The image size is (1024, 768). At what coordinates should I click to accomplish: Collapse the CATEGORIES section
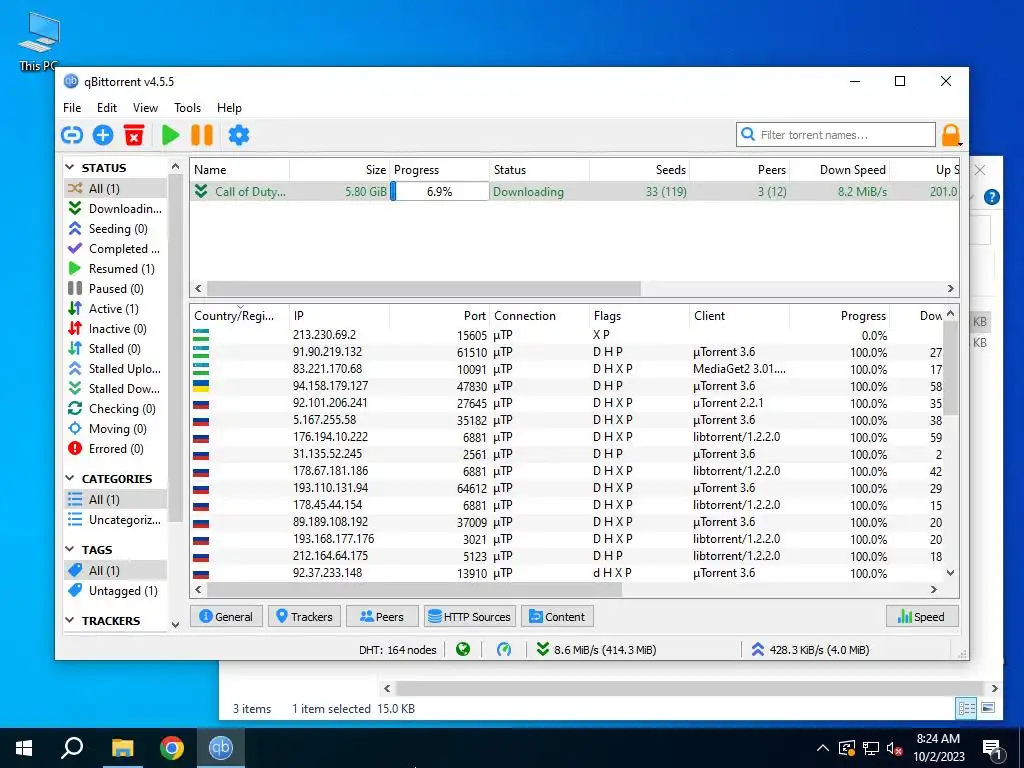pos(70,479)
